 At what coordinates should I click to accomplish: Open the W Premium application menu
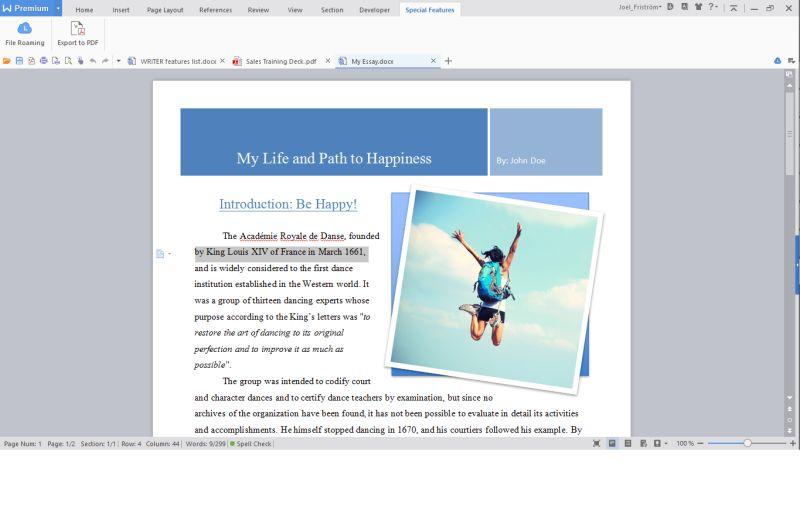(27, 8)
